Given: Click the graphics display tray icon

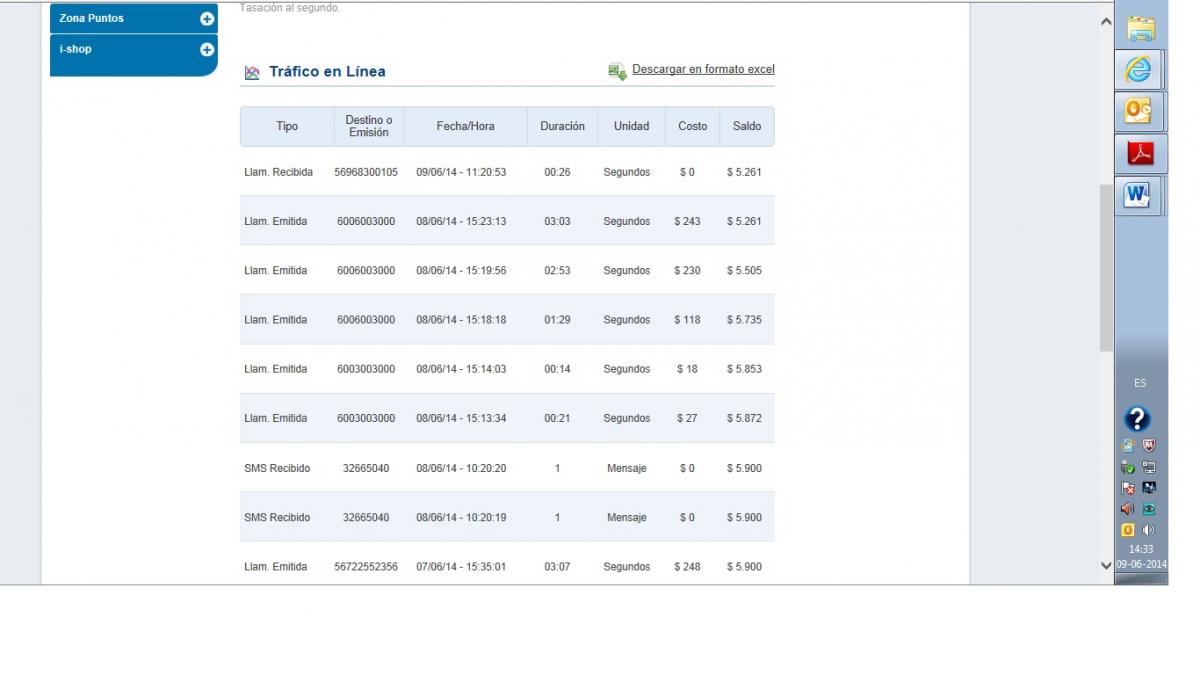Looking at the screenshot, I should [1149, 488].
